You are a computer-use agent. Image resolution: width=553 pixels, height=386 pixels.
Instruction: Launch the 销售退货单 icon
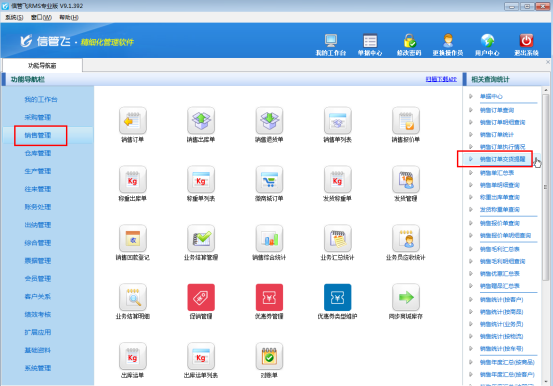[x=269, y=120]
